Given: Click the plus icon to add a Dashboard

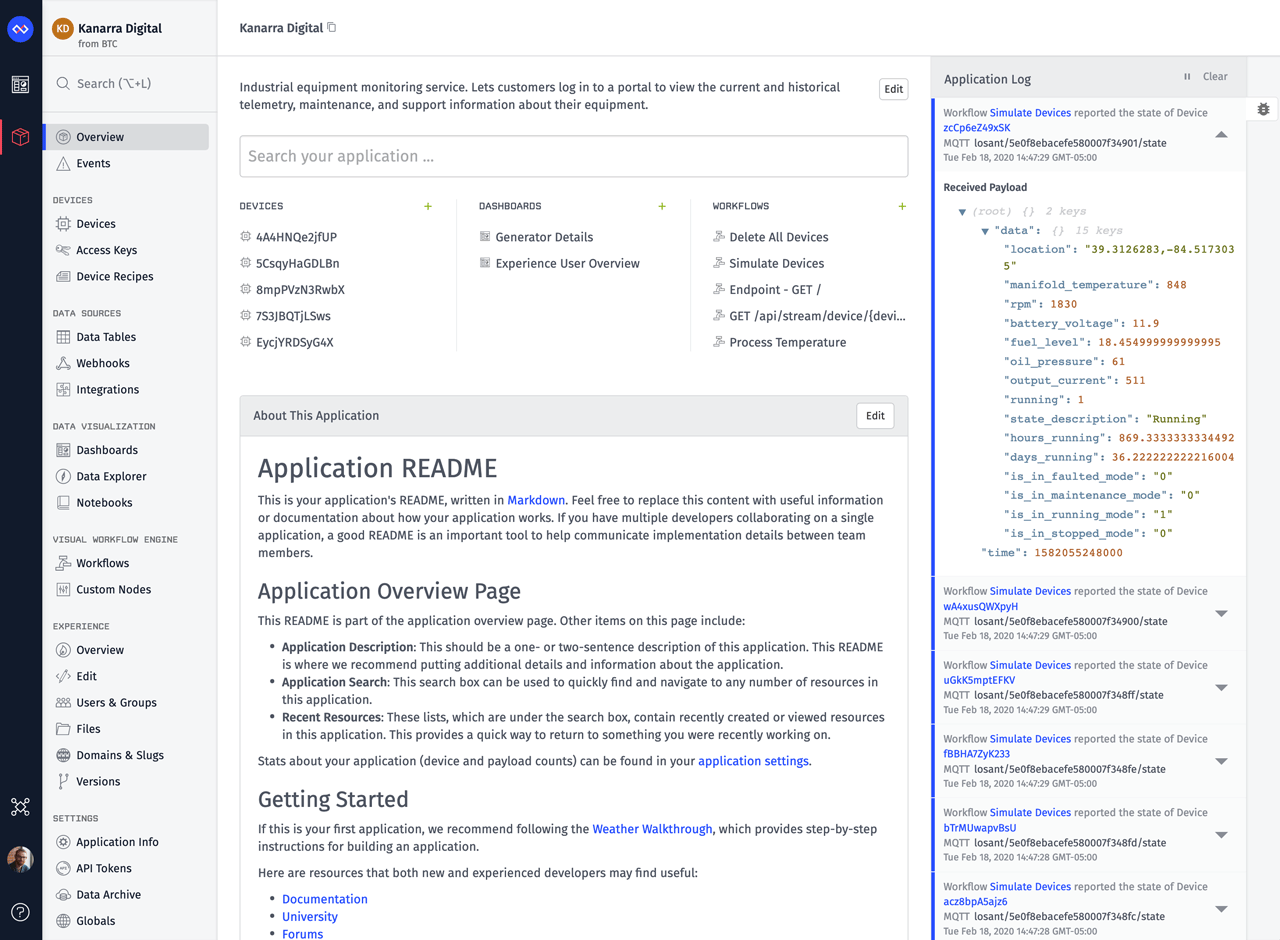Looking at the screenshot, I should click(662, 206).
